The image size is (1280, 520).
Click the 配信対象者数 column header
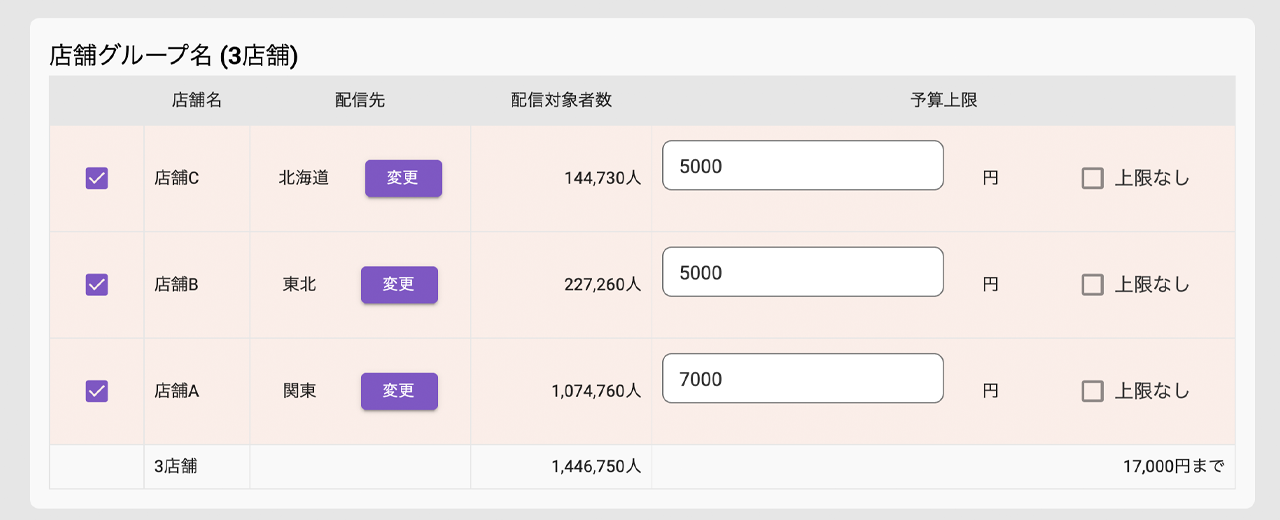coord(561,100)
